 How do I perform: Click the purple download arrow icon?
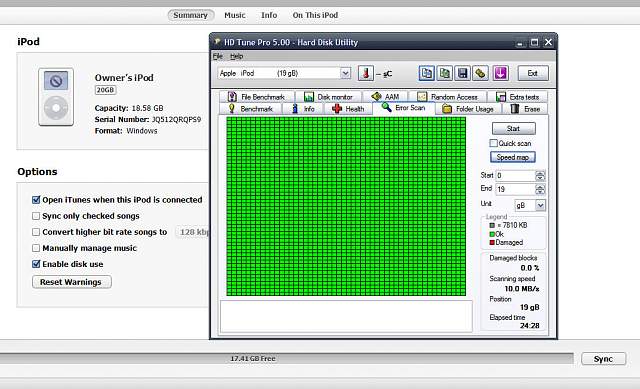500,73
